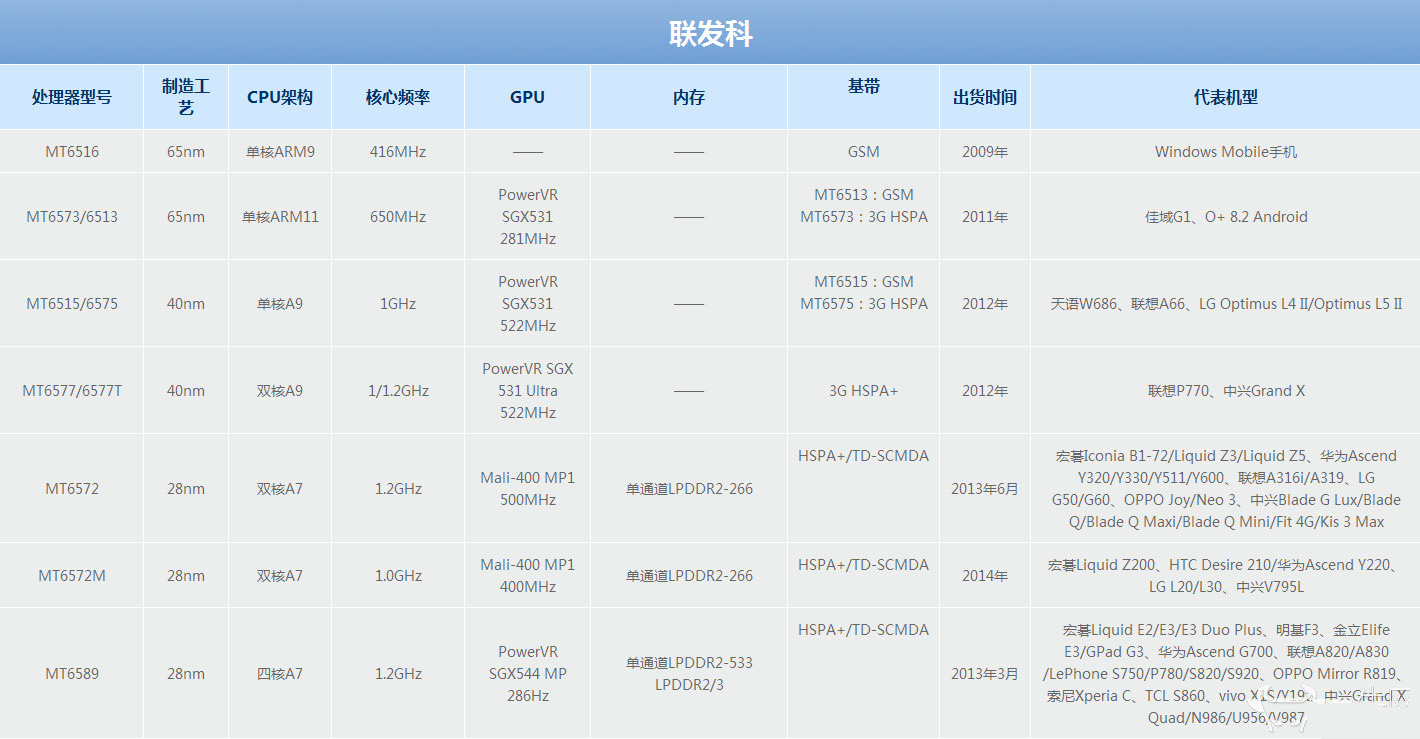Click the Windows Mobile手机 cell
1420x739 pixels.
pos(1225,152)
